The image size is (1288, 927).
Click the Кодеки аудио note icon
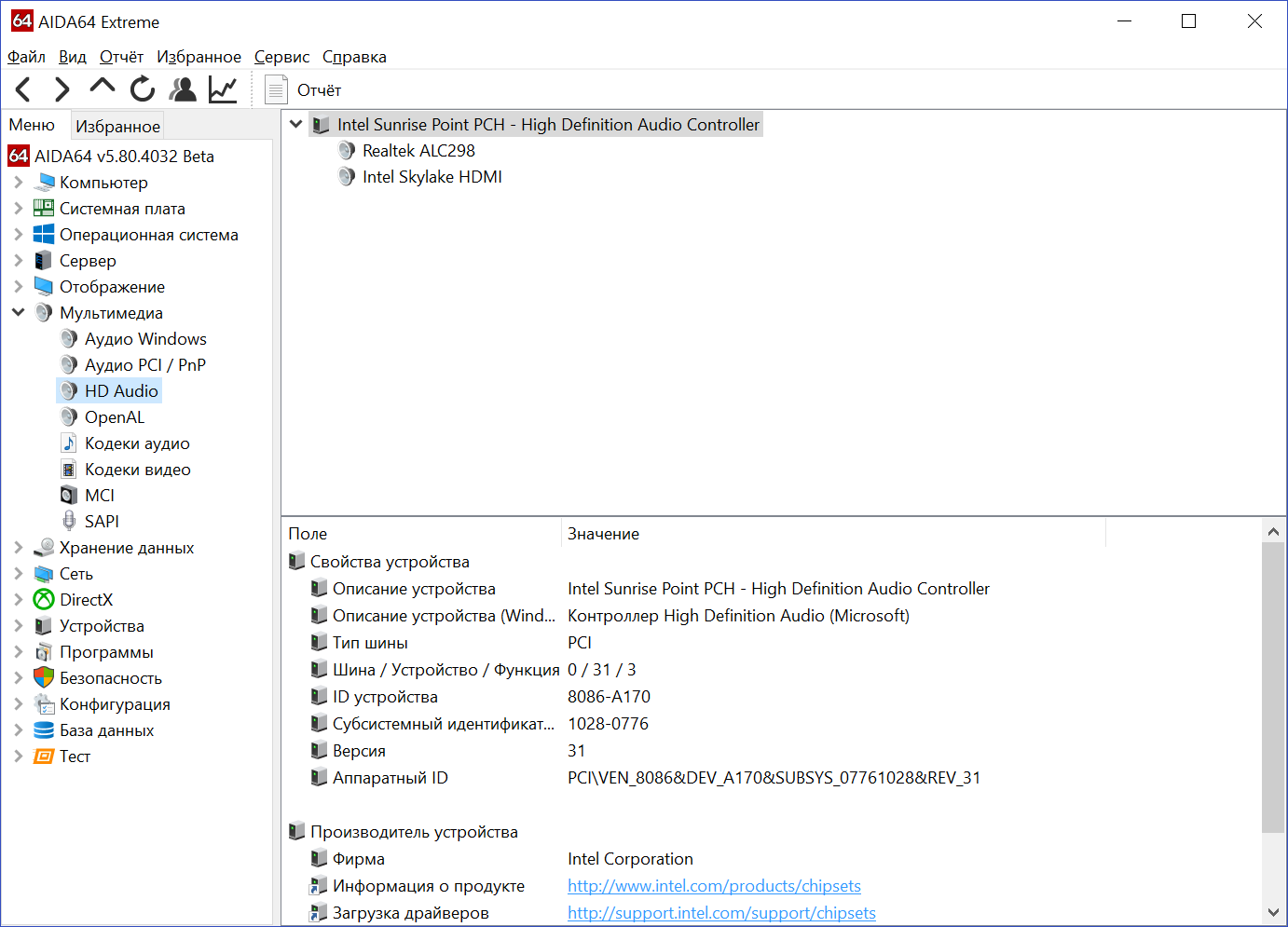[x=69, y=443]
